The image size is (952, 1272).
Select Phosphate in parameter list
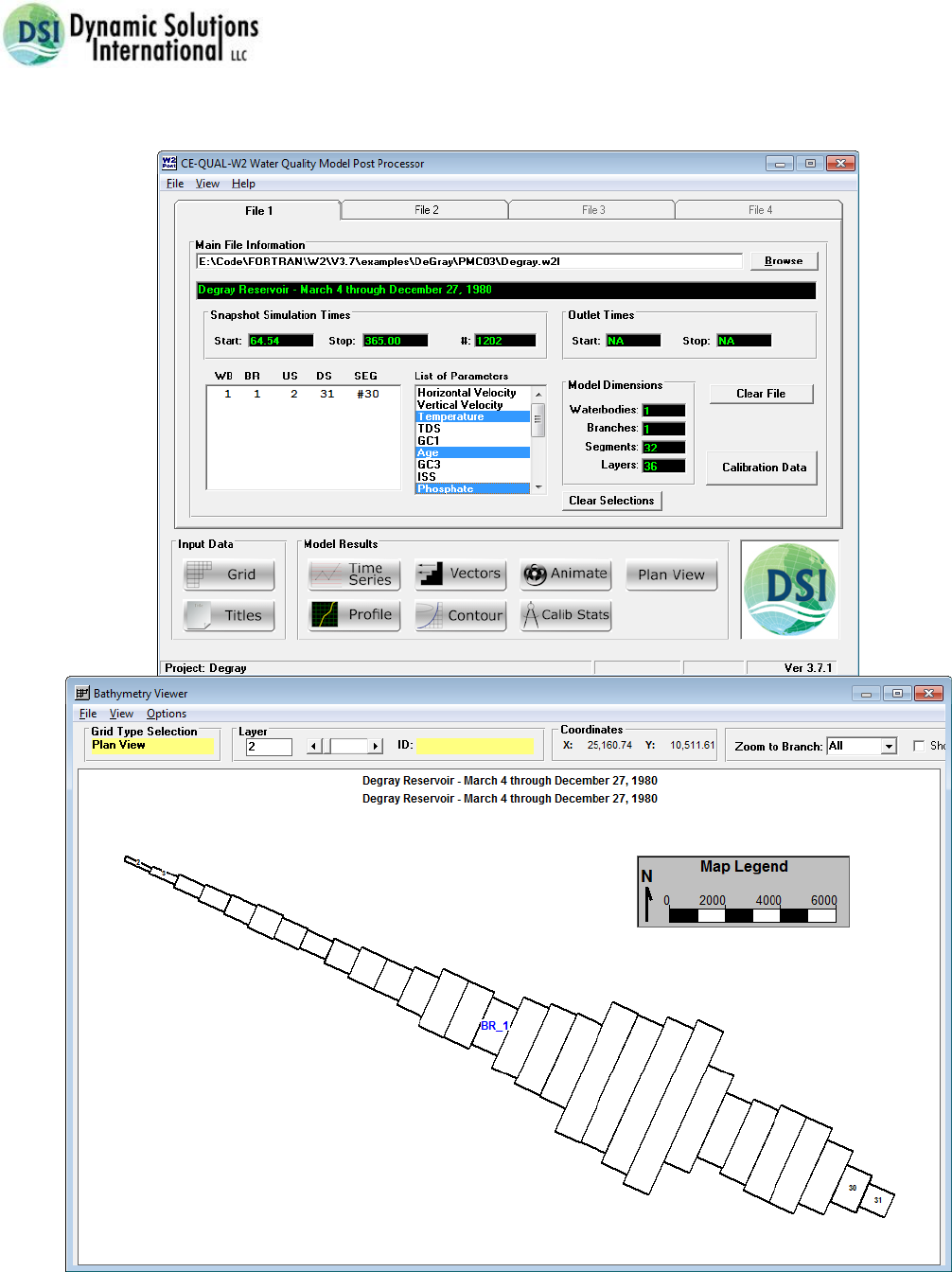[473, 488]
